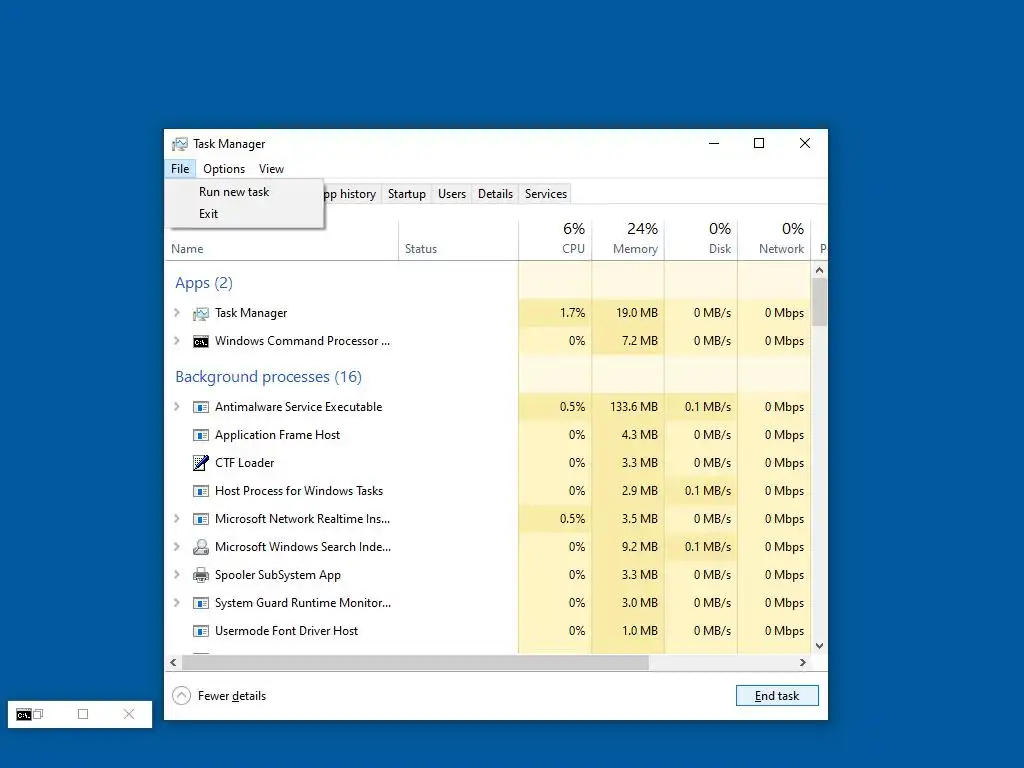The width and height of the screenshot is (1024, 768).
Task: Switch to the Startup tab
Action: pyautogui.click(x=406, y=194)
